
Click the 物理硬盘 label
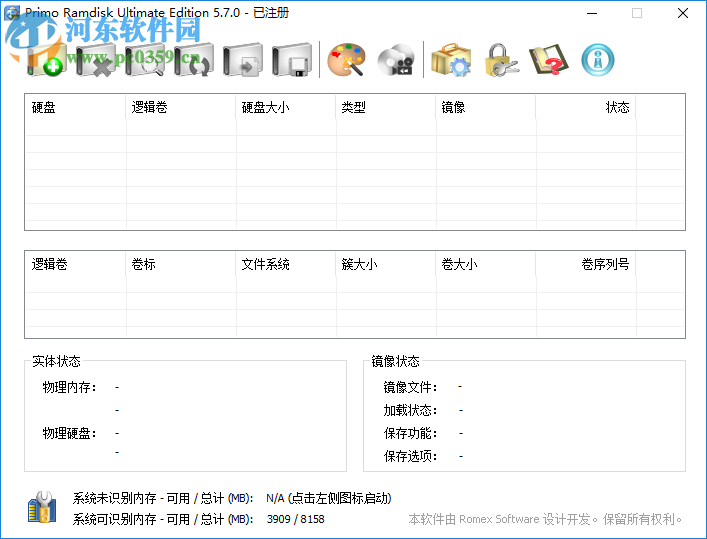(69, 433)
